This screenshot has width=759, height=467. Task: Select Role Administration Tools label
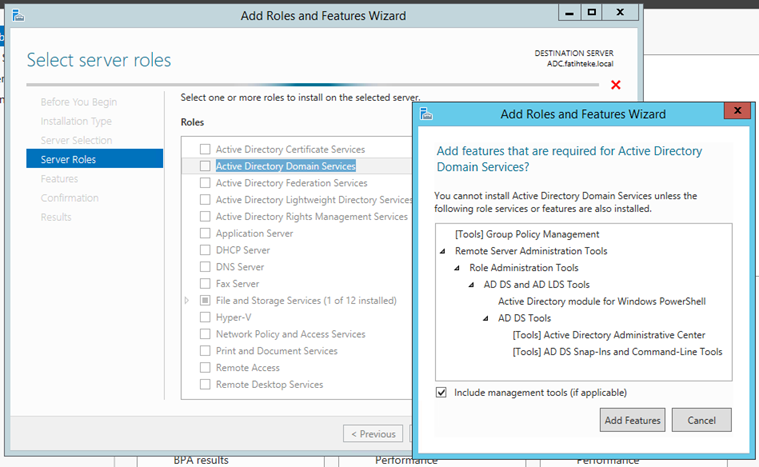(x=524, y=268)
